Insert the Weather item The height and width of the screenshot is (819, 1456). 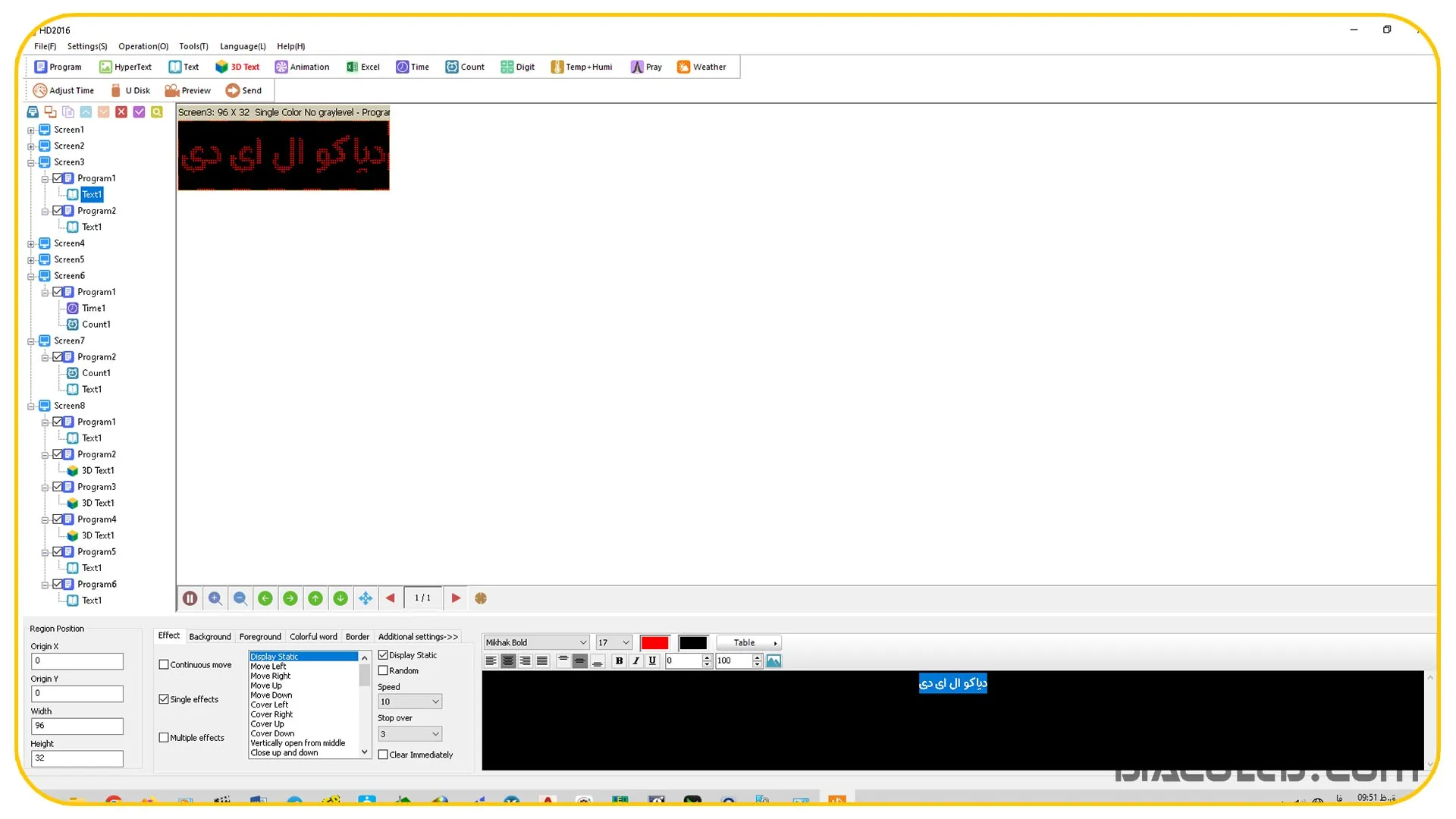[x=701, y=67]
